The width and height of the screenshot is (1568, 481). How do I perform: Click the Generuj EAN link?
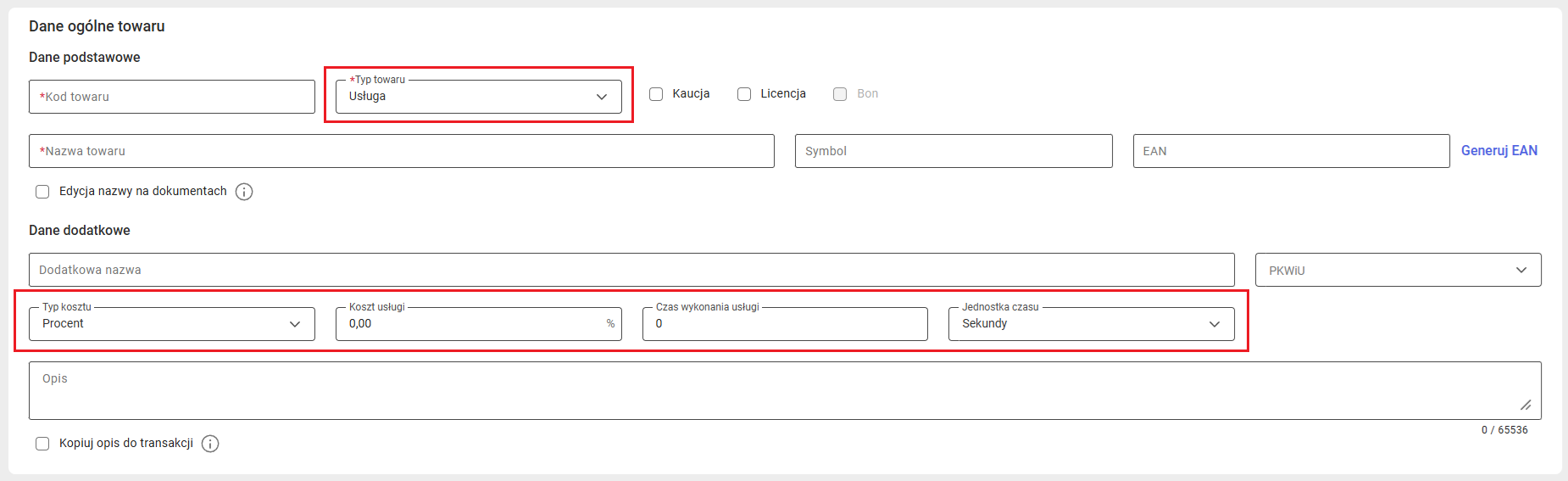pos(1498,150)
